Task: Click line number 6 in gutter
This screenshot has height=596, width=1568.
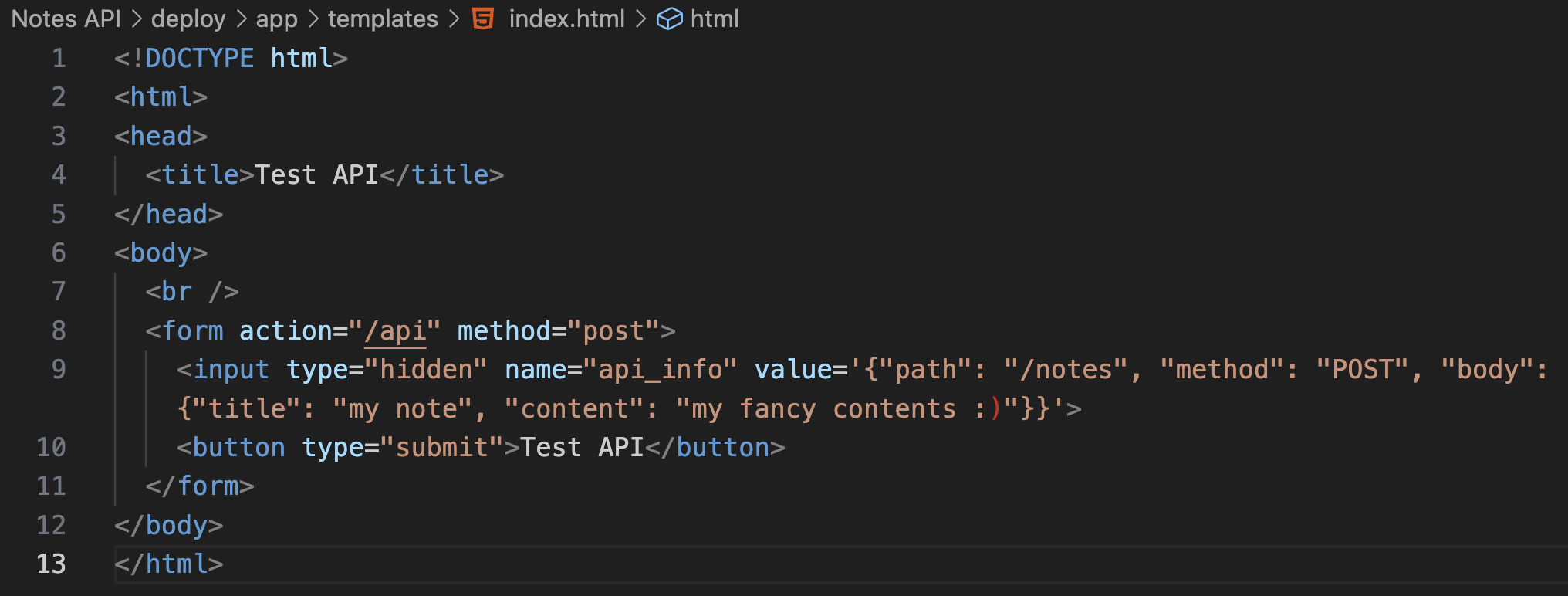Action: [59, 253]
